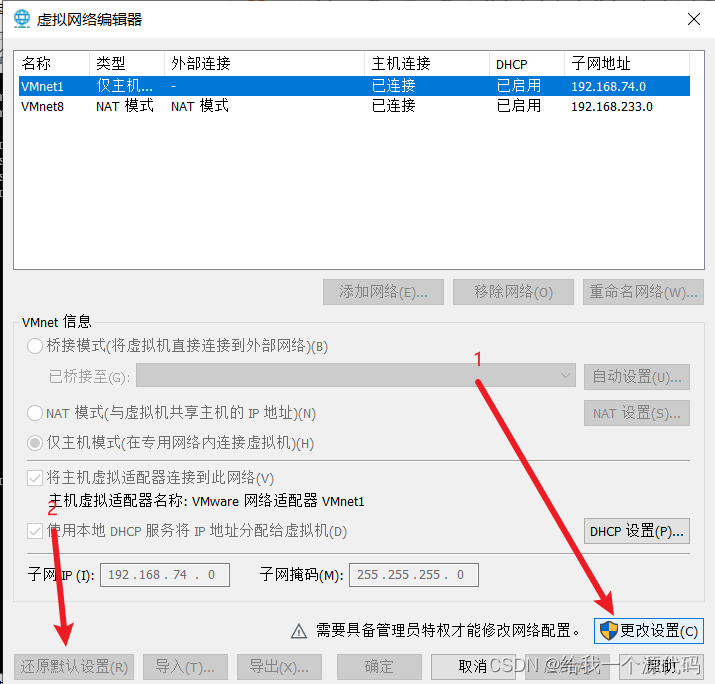Screen dimensions: 715x684
Task: Click VMnet1 已连接 host connection cell
Action: [x=394, y=86]
